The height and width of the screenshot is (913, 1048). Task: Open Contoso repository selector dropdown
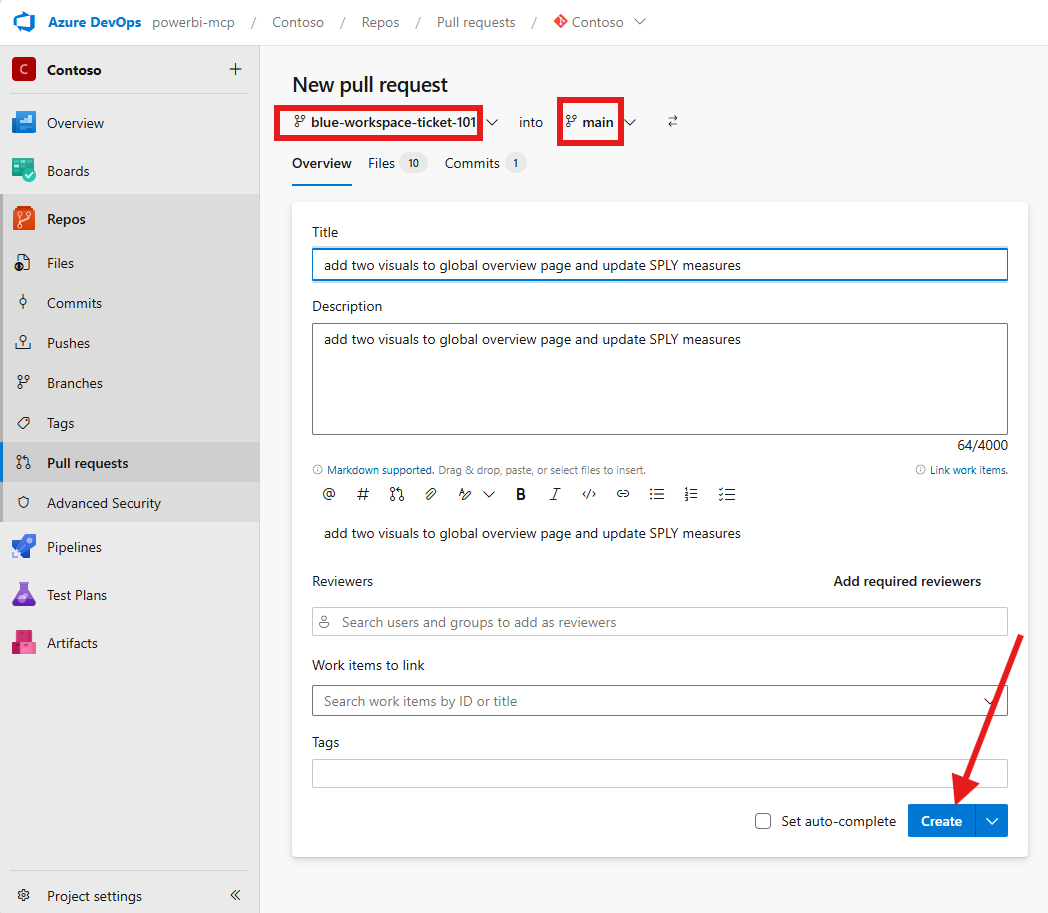[x=600, y=22]
